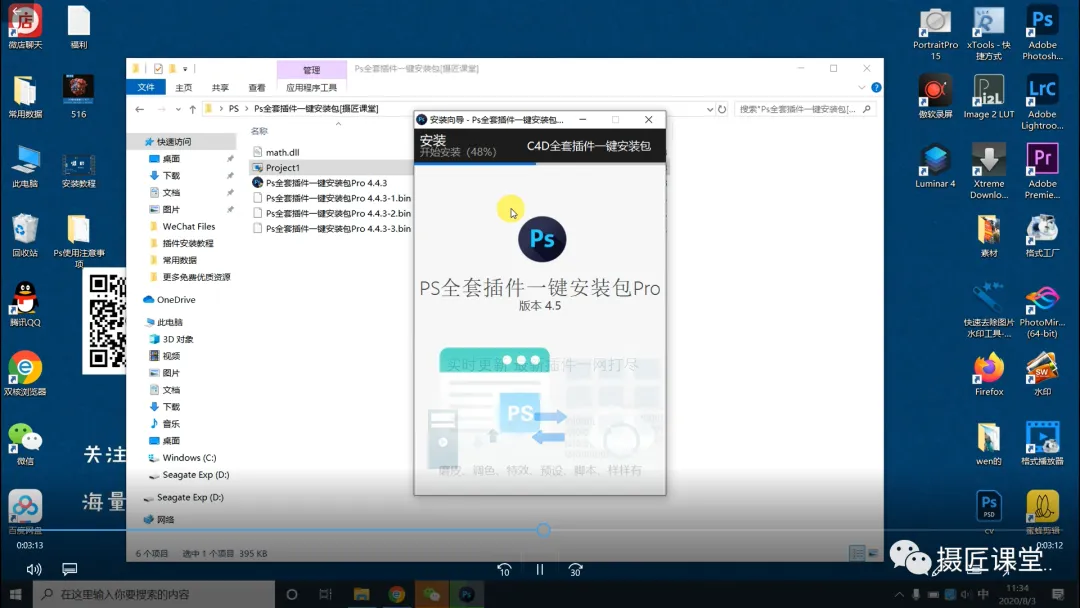Screen dimensions: 1080x608
Task: Click the Explorer back arrow button
Action: (140, 109)
